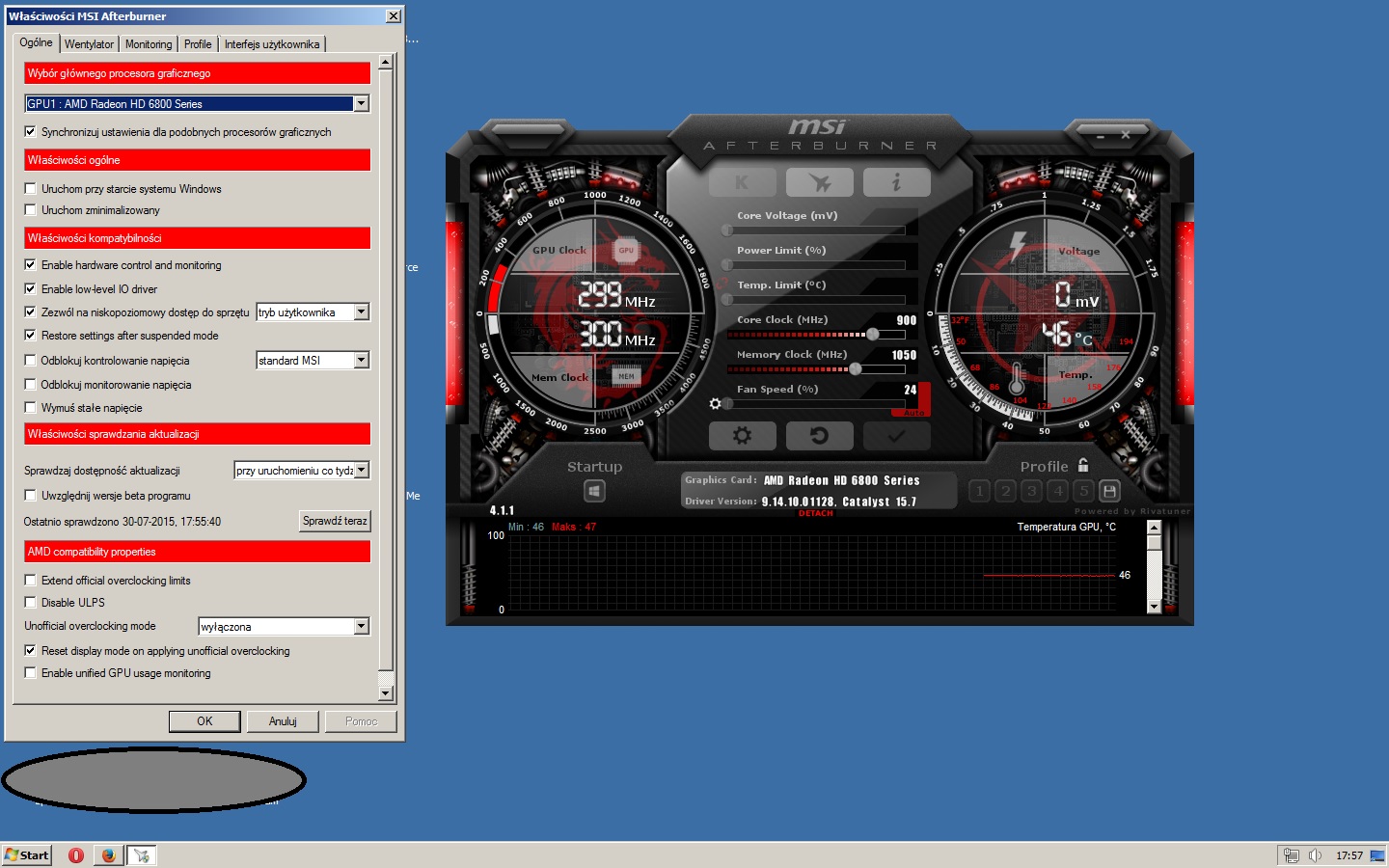Open the network tray icon
The height and width of the screenshot is (868, 1389).
coord(1291,855)
